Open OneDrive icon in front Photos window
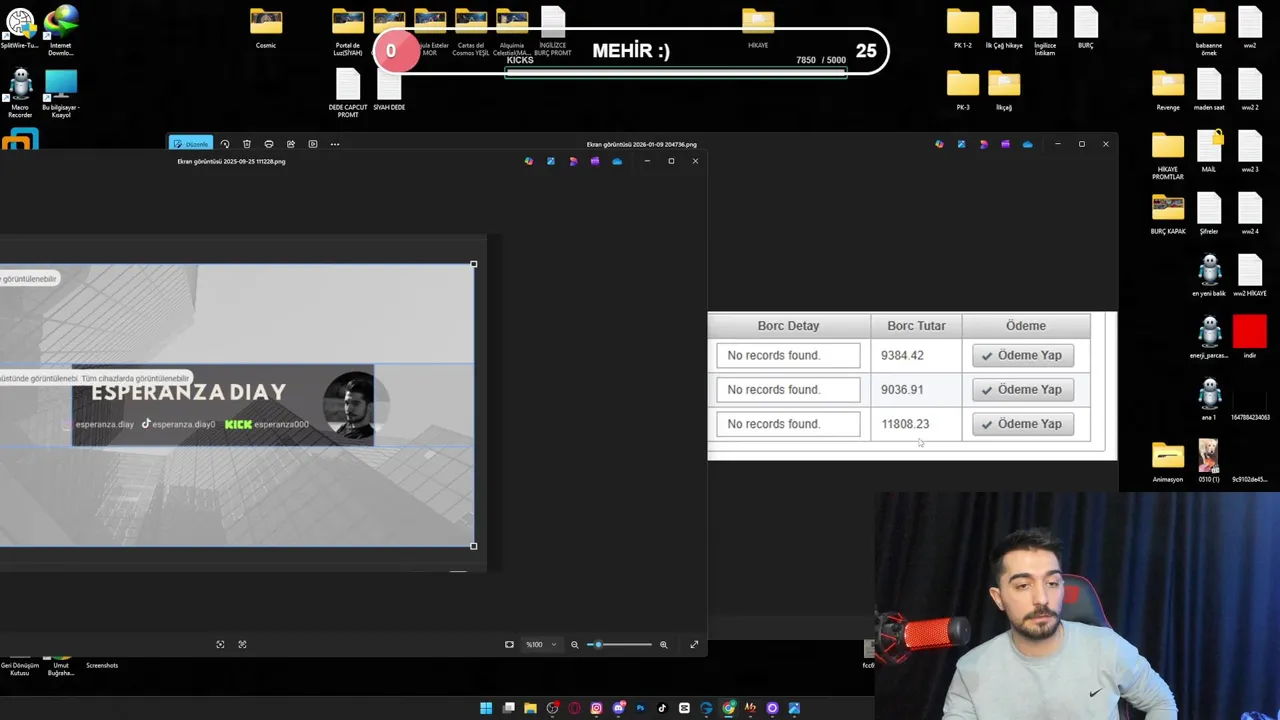Screen dimensions: 1280x720 click(x=617, y=161)
